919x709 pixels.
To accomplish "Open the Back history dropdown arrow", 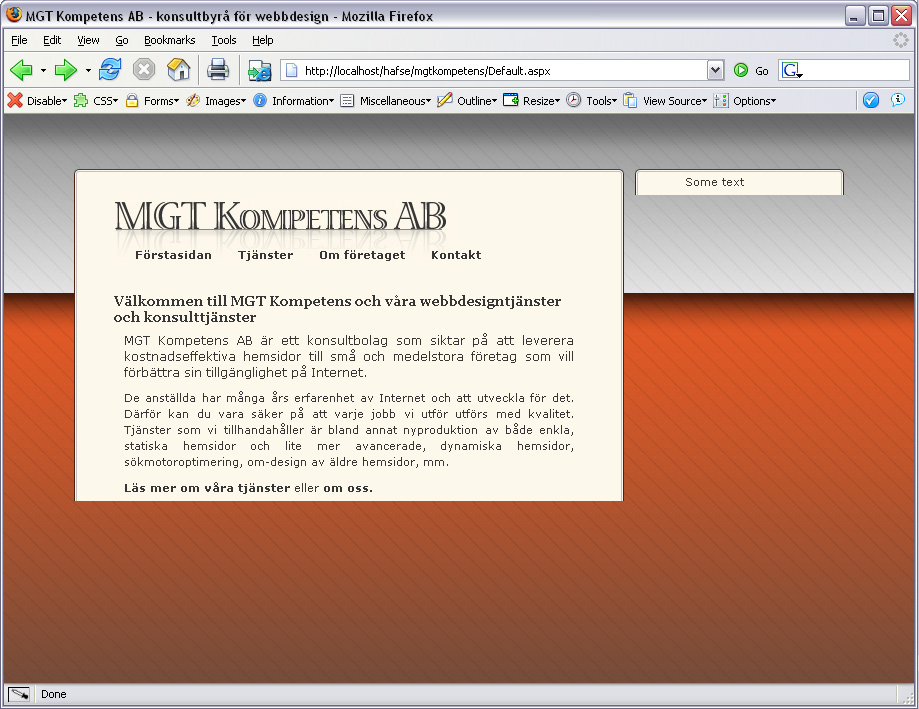I will [43, 71].
